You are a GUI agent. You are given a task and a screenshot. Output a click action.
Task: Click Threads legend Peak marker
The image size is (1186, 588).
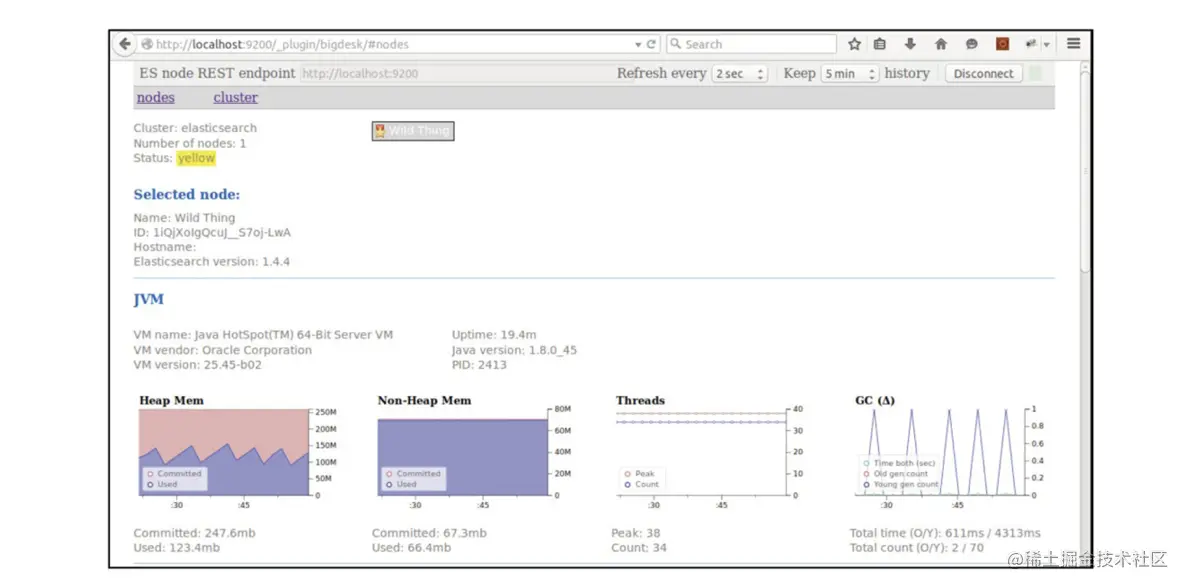(x=628, y=474)
